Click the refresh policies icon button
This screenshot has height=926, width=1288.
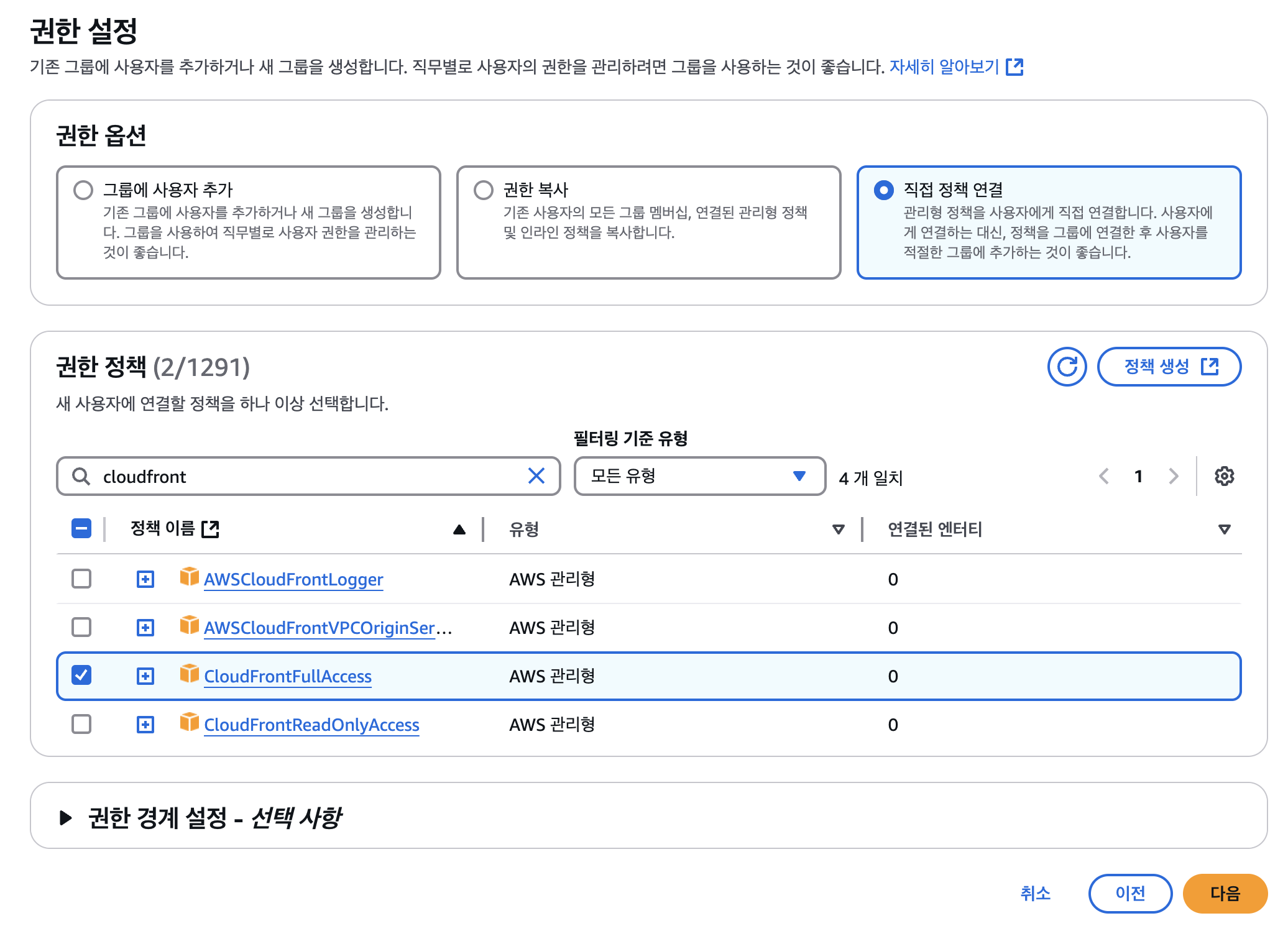1067,367
